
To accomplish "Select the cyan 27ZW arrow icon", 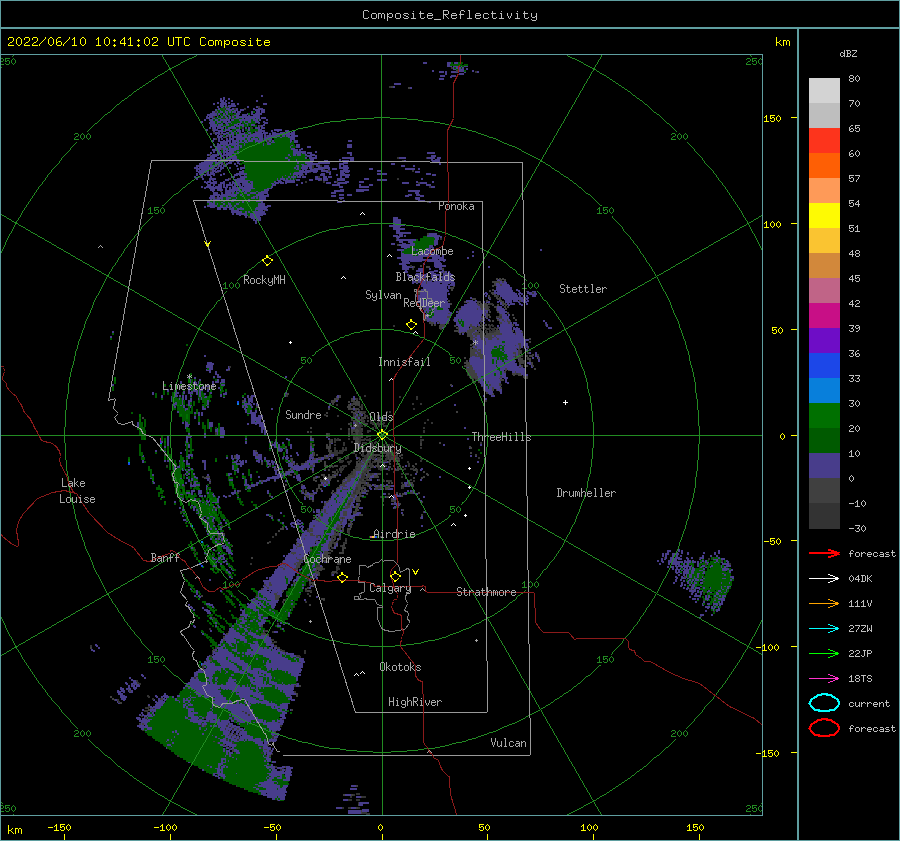I will coord(824,629).
